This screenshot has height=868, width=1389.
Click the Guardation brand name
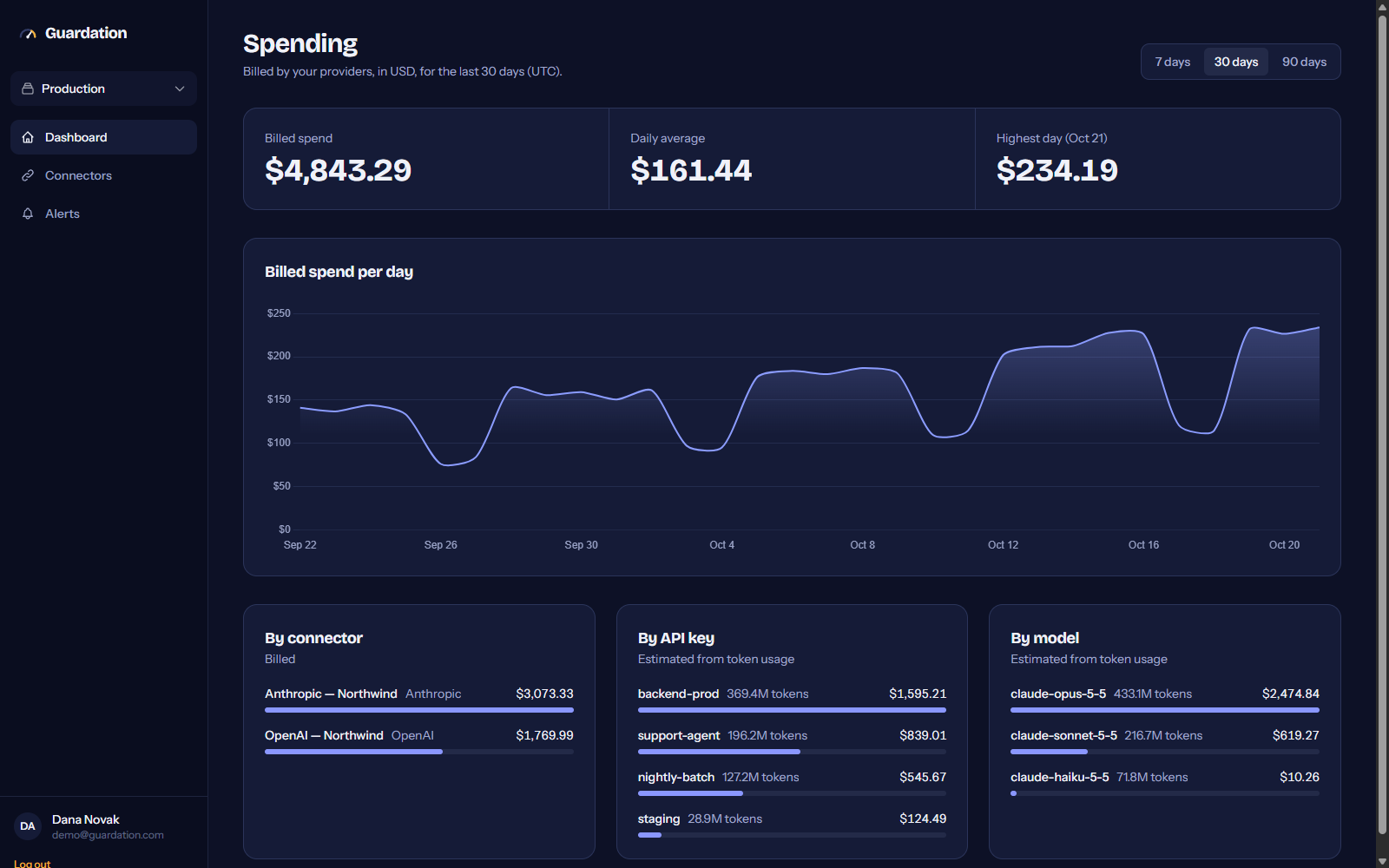(86, 33)
